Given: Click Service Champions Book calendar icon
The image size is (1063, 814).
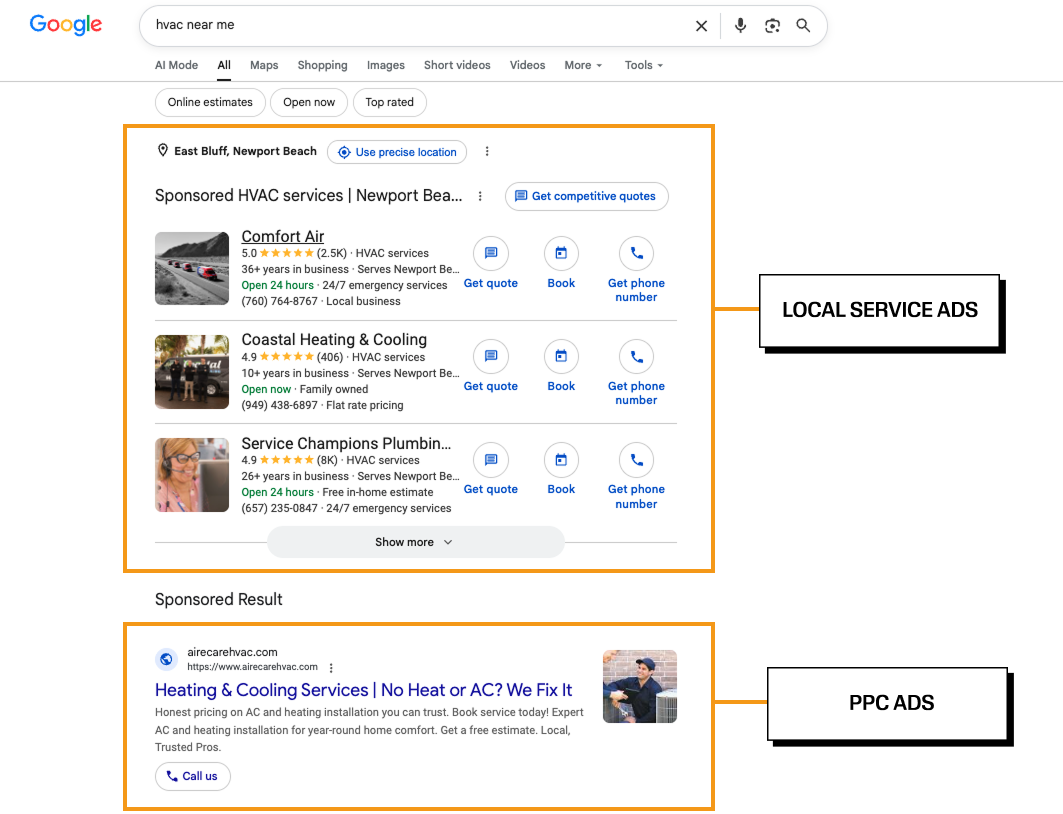Looking at the screenshot, I should coord(561,460).
